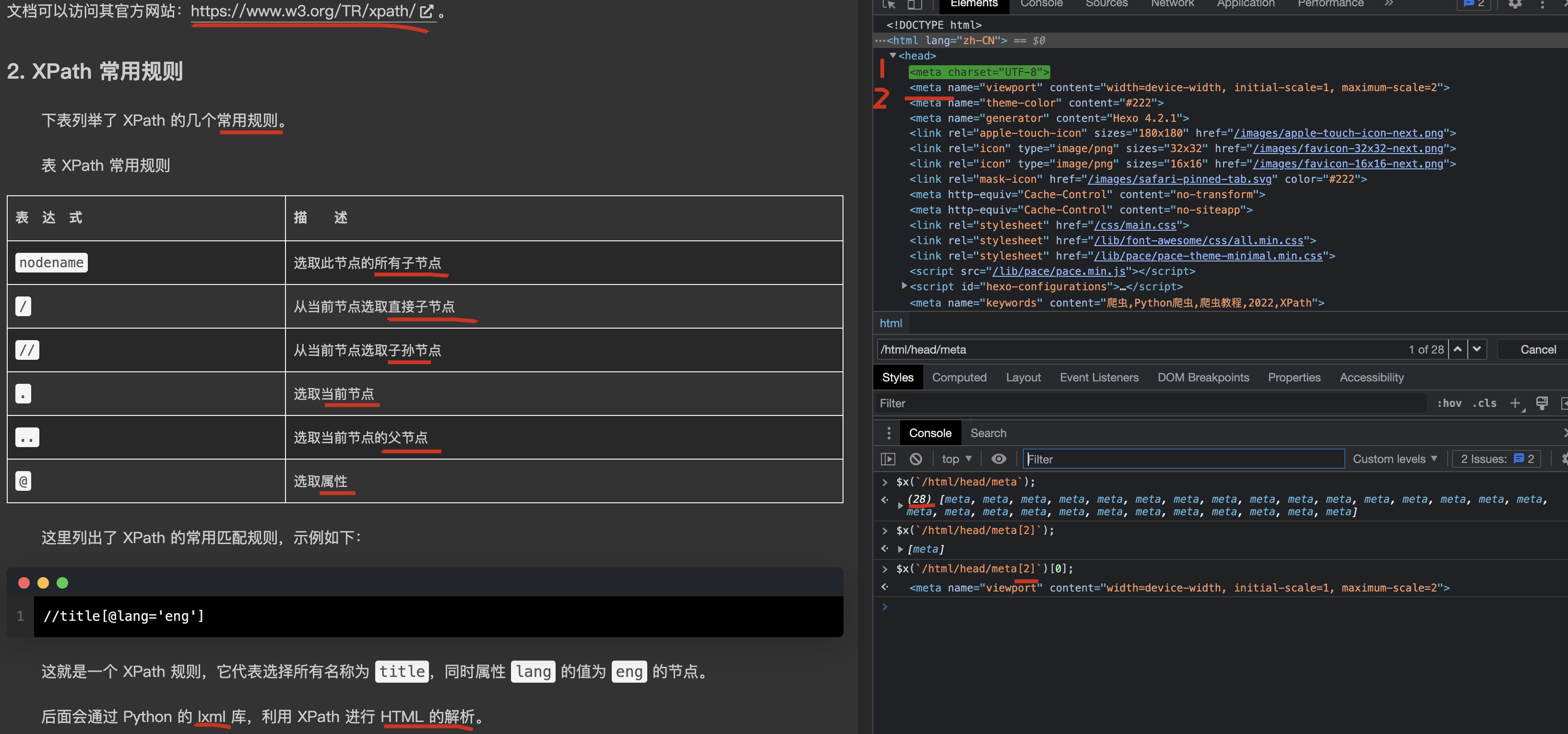Click the paintbrush rendering emulation icon
The height and width of the screenshot is (734, 1568).
[x=1541, y=403]
